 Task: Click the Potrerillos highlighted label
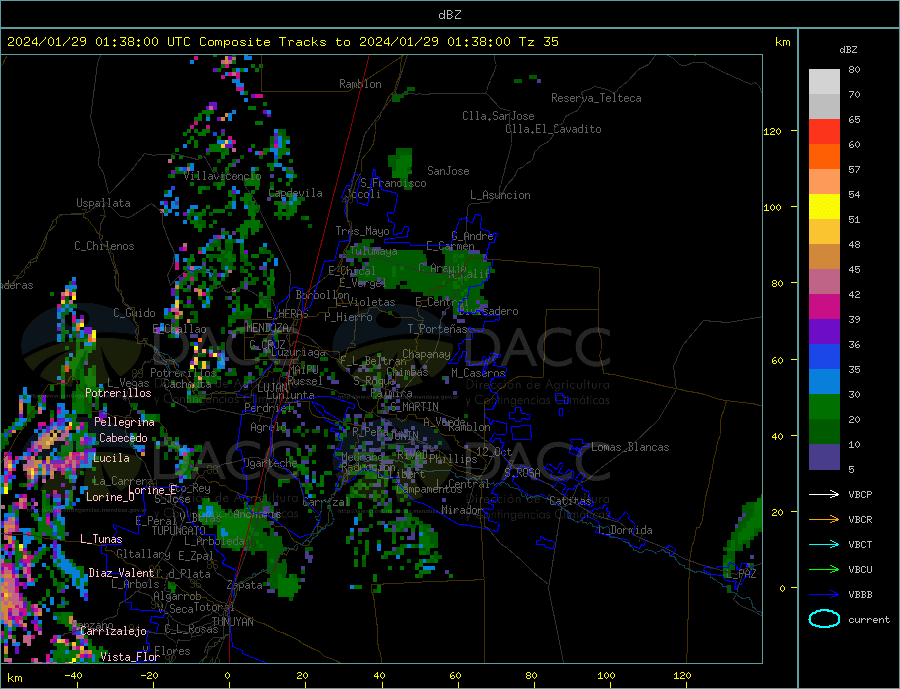(118, 393)
